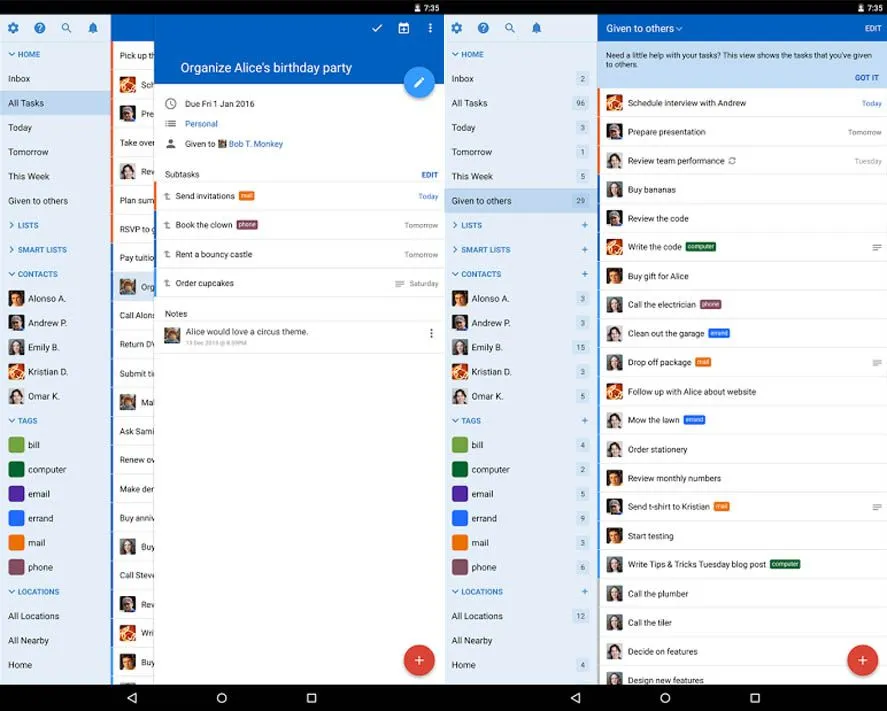Click the notes icon on Write the code

pyautogui.click(x=877, y=247)
